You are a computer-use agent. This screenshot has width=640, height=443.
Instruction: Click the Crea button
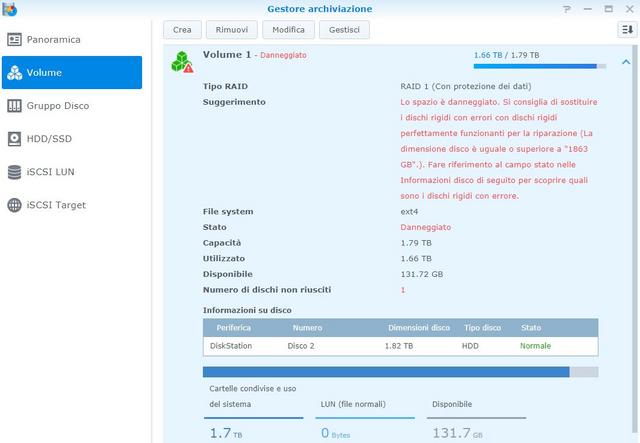(182, 30)
